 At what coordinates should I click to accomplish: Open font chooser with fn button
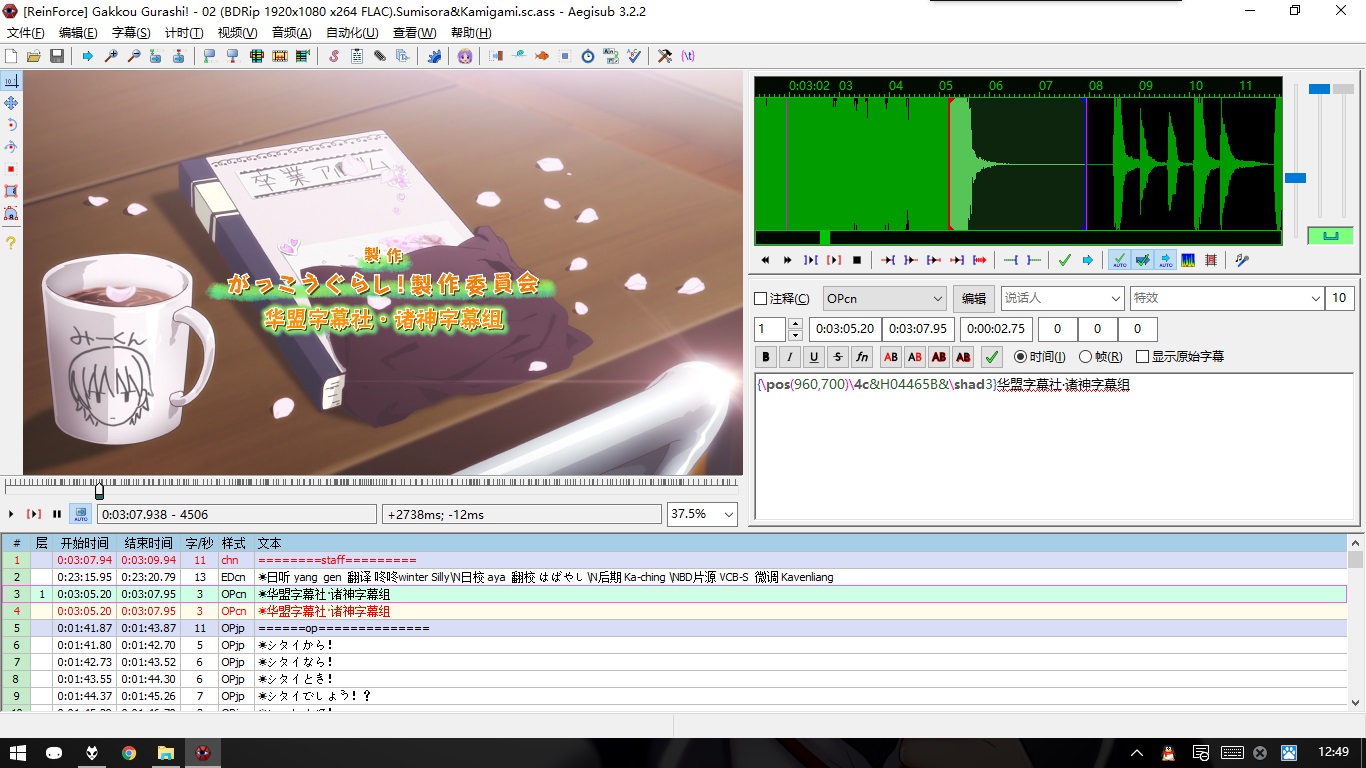point(862,356)
